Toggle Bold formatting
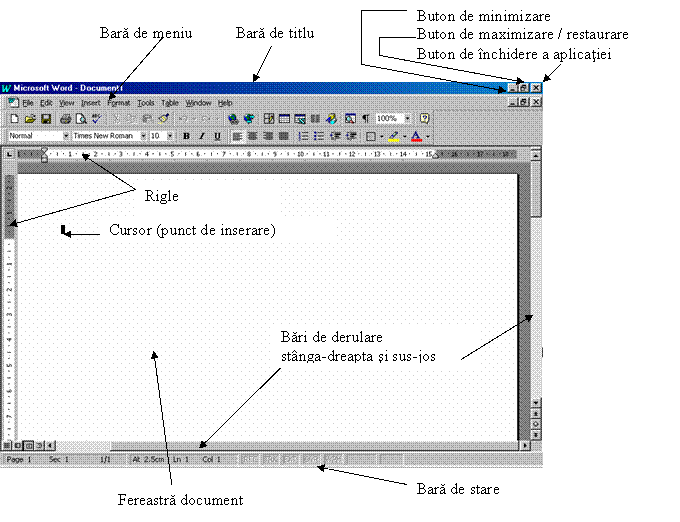 point(186,135)
